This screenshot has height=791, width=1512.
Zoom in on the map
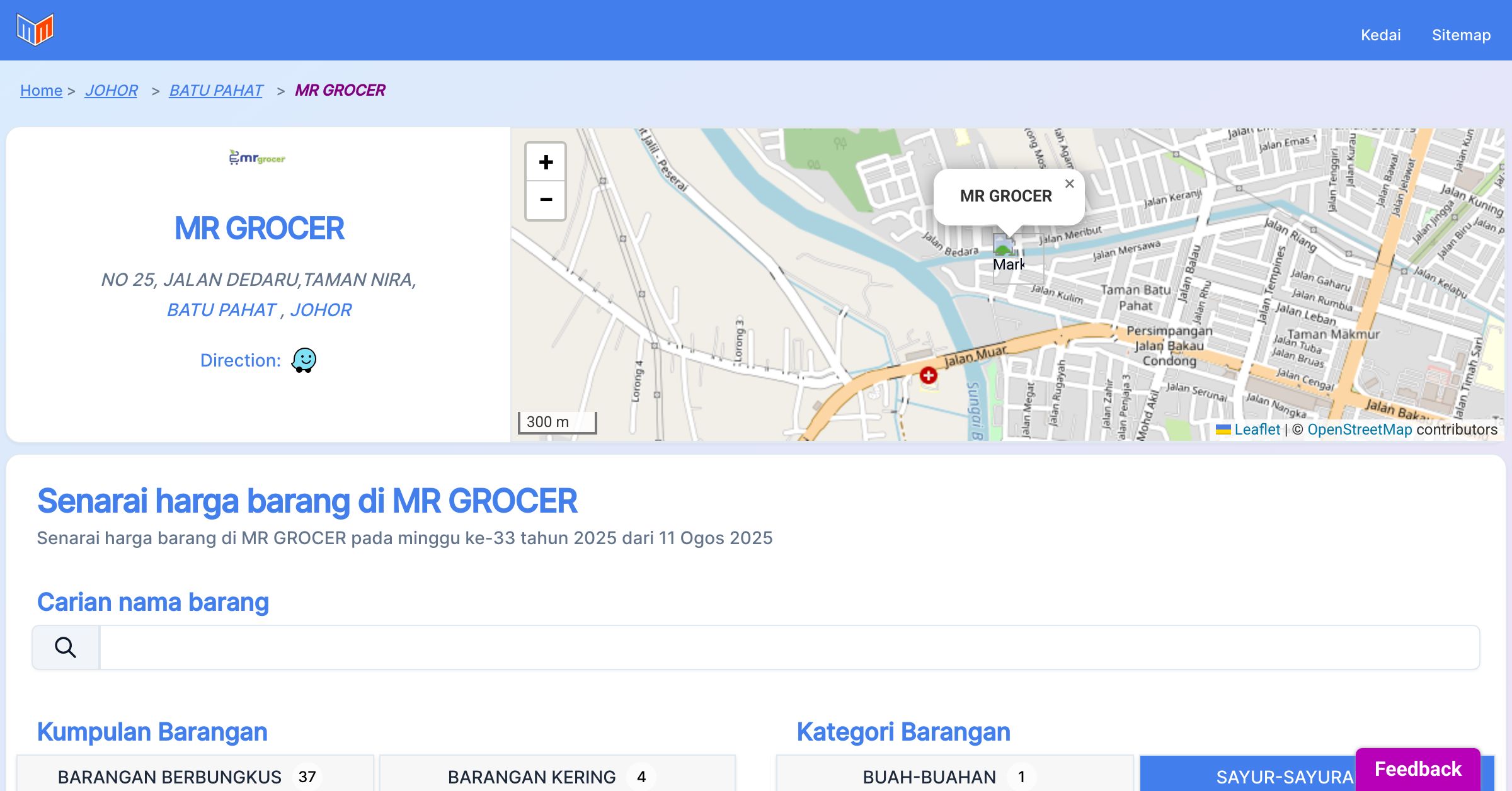[546, 162]
